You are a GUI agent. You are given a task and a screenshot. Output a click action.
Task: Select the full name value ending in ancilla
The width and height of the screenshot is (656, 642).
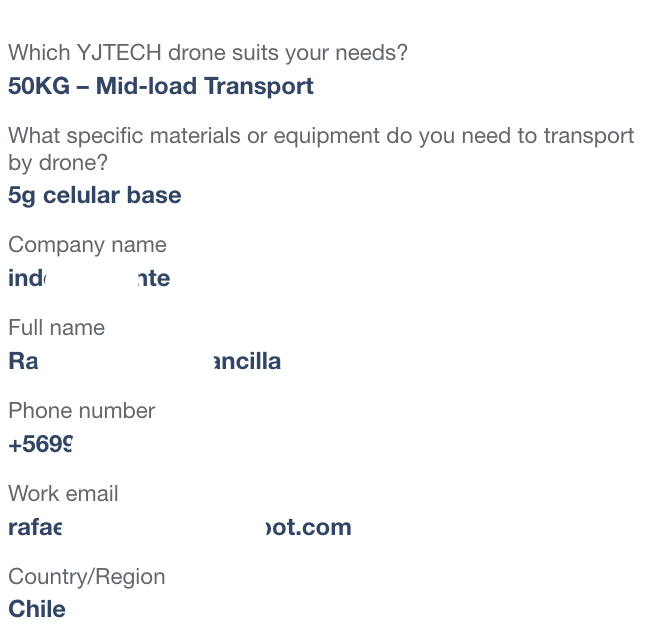pos(144,361)
